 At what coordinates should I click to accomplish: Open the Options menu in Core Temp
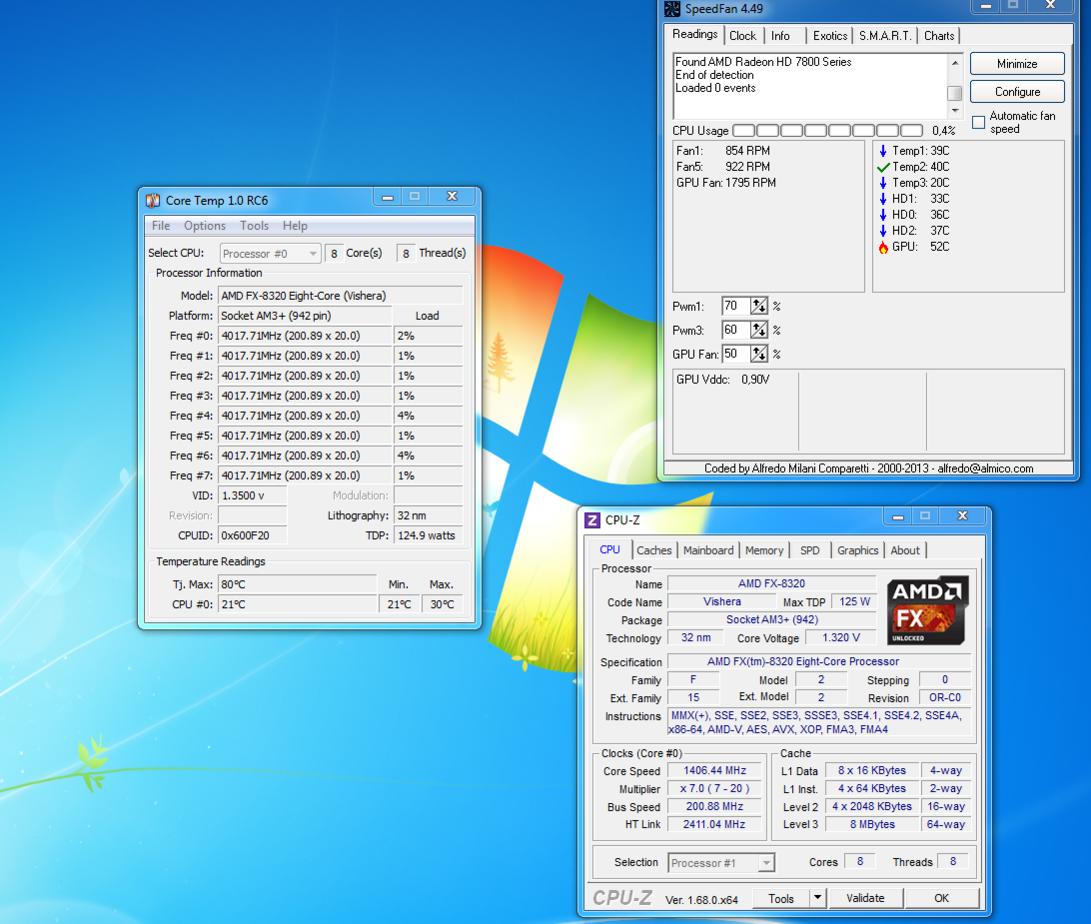tap(205, 225)
